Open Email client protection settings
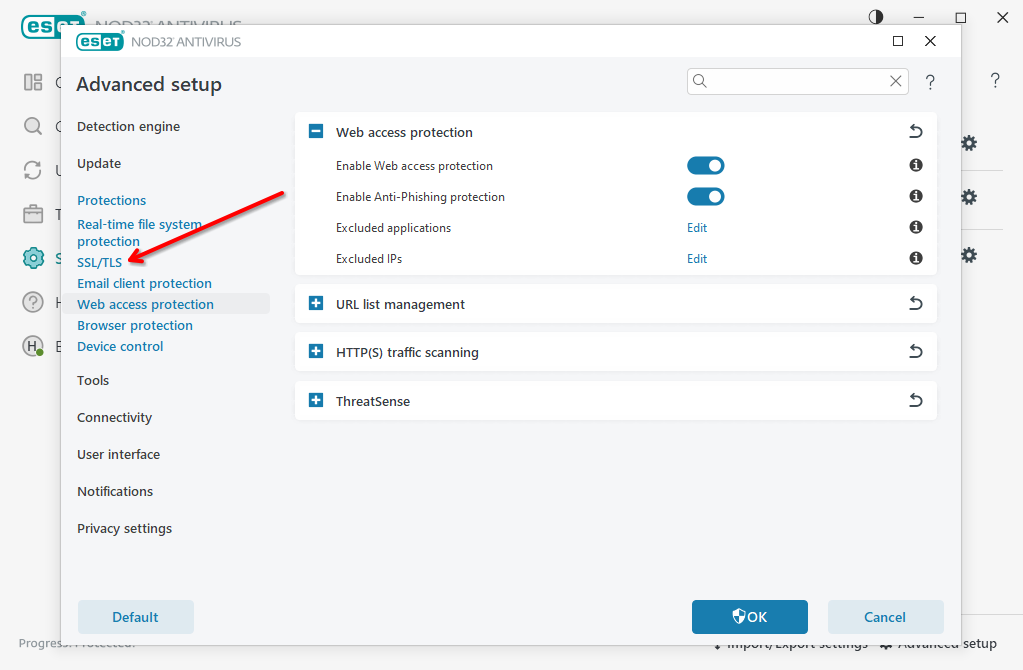The width and height of the screenshot is (1023, 670). pos(145,284)
